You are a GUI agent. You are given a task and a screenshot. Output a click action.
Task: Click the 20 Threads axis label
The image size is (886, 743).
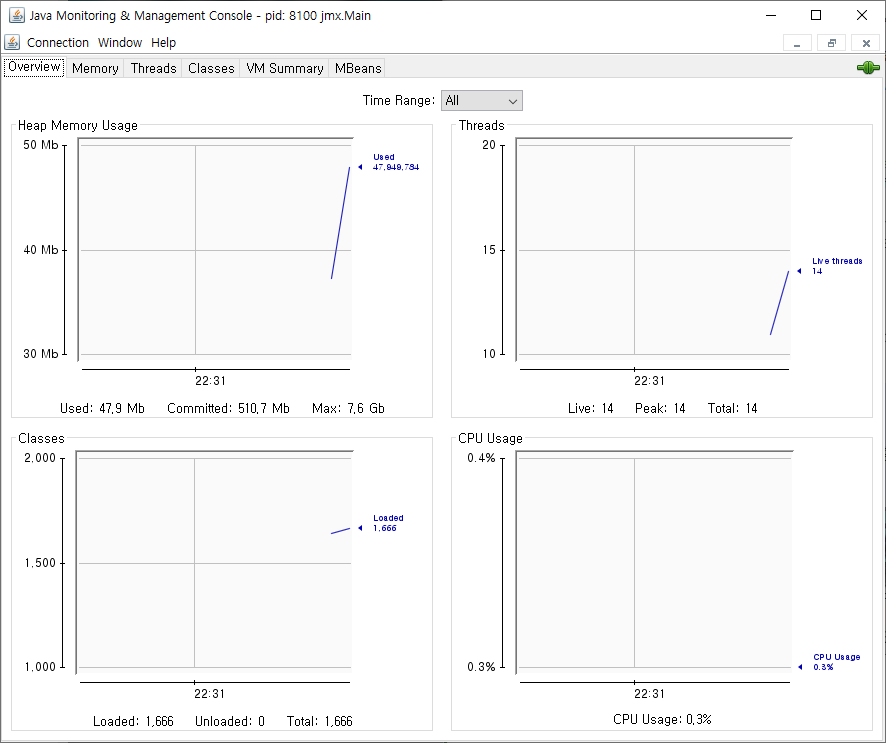[489, 145]
